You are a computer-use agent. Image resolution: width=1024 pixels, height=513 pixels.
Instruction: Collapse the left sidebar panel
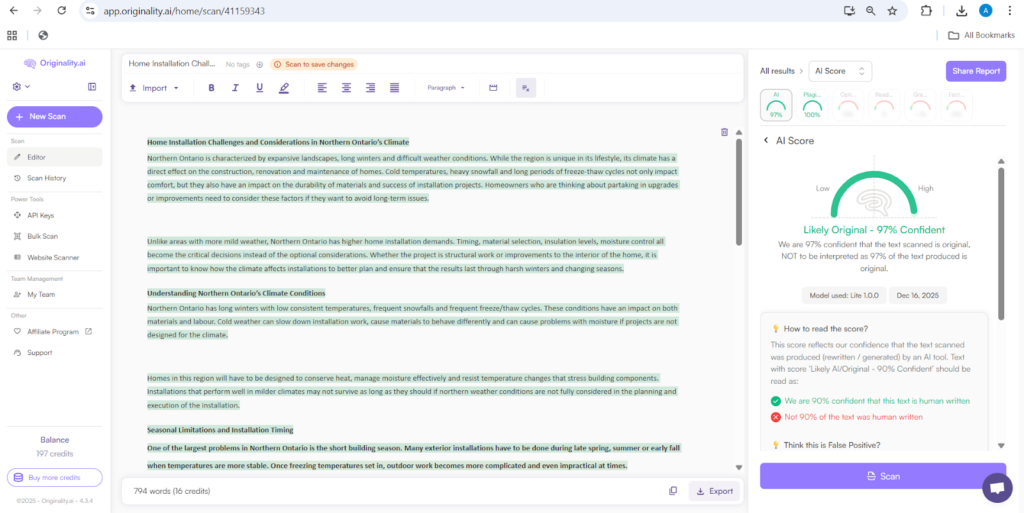tap(92, 87)
